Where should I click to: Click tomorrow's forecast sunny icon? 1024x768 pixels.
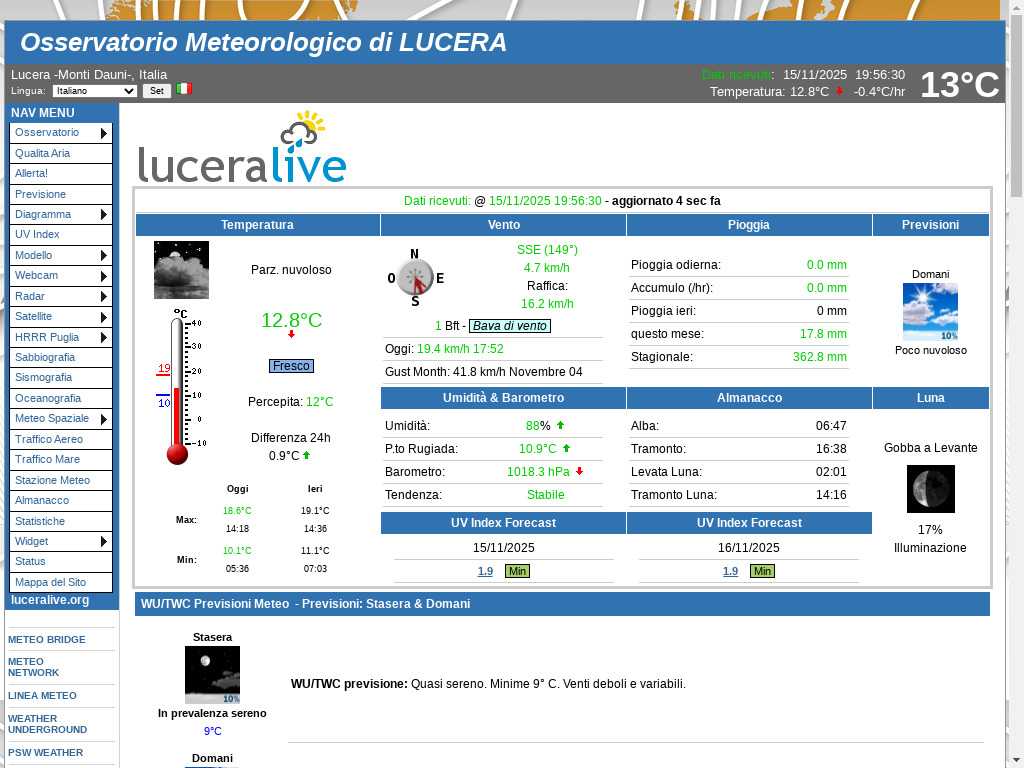tap(930, 312)
